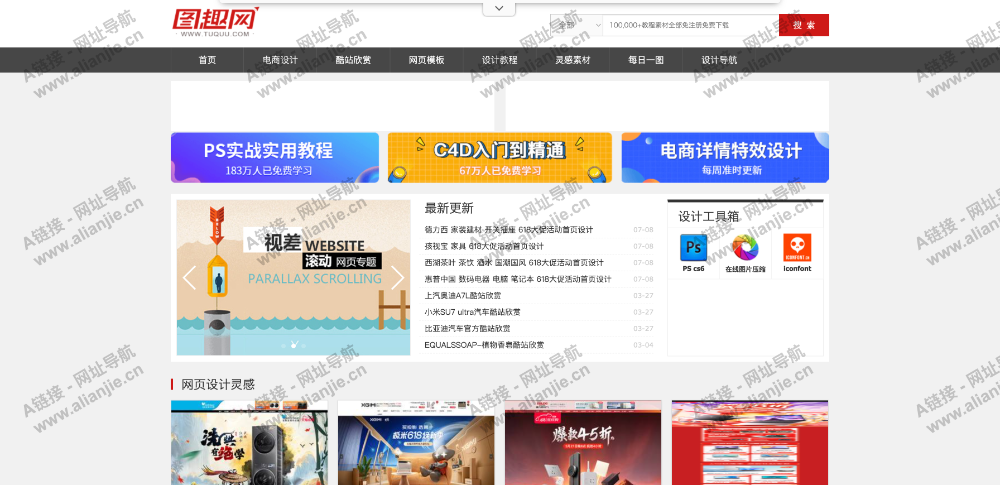Open 设计教程 navigation item
This screenshot has width=1000, height=485.
pyautogui.click(x=499, y=60)
